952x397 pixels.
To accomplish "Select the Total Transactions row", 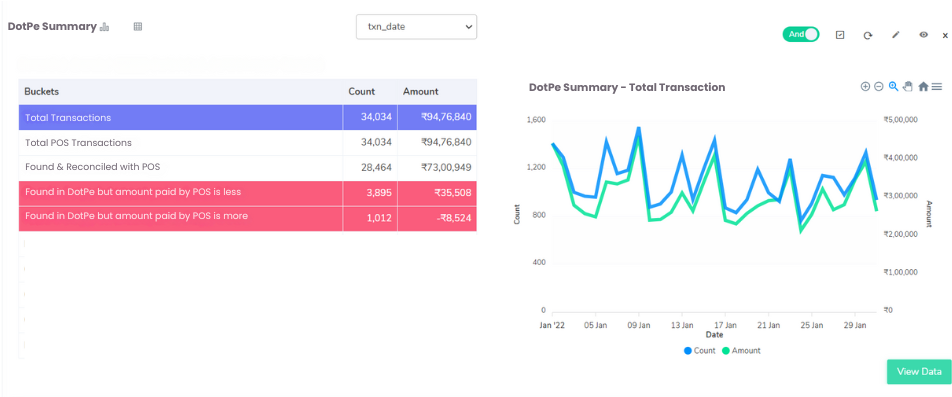I will [248, 117].
